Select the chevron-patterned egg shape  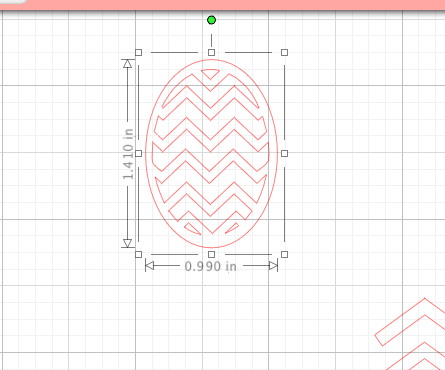coord(211,154)
